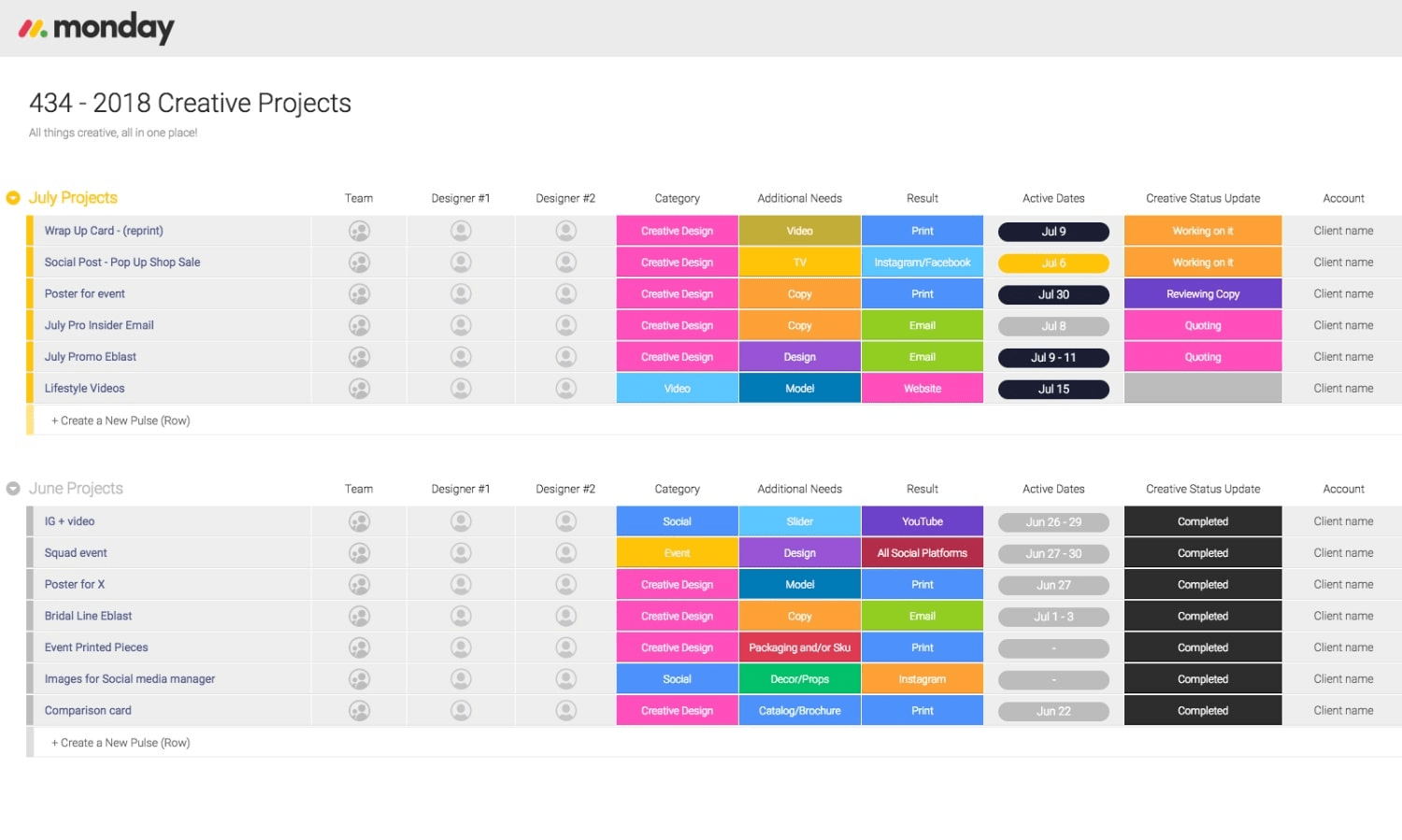Edit Jul 6 date on Social Post row
Image resolution: width=1402 pixels, height=840 pixels.
pos(1053,263)
